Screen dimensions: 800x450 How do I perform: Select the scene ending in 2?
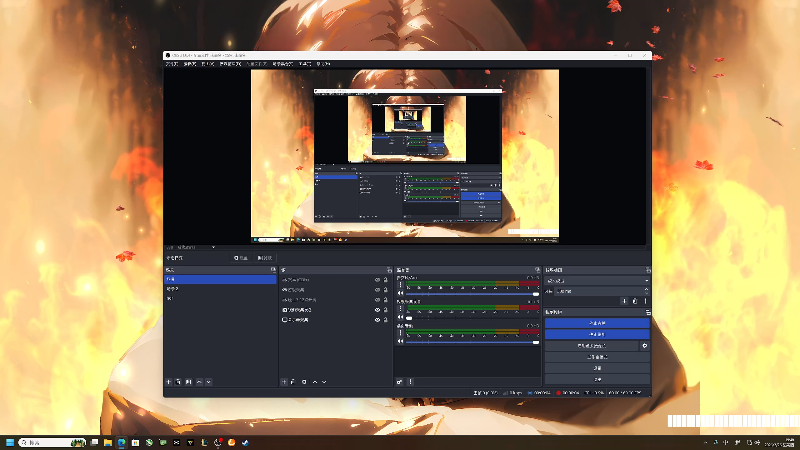point(220,289)
